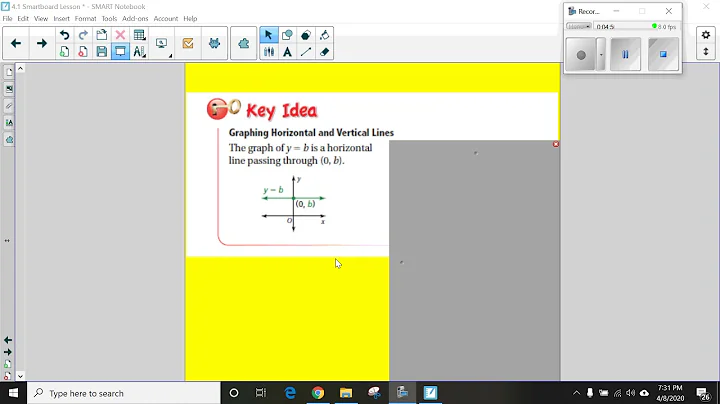
Task: Stop the recording in Recorder
Action: 663,55
